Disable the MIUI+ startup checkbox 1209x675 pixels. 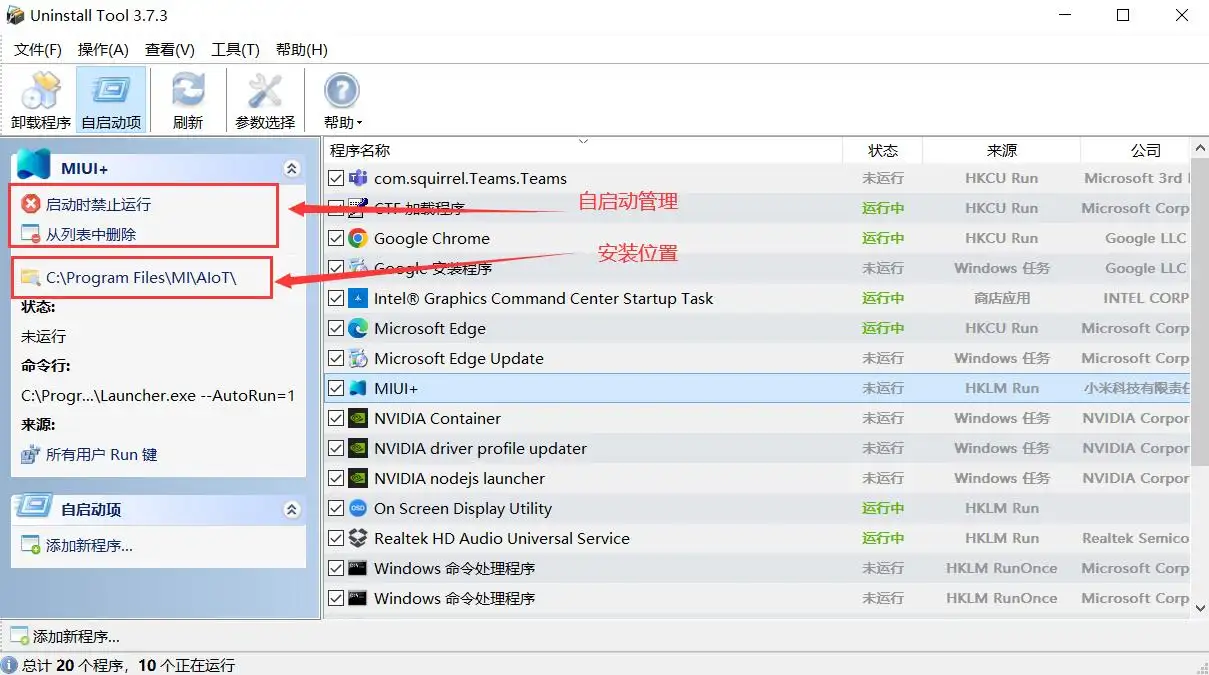[x=336, y=388]
